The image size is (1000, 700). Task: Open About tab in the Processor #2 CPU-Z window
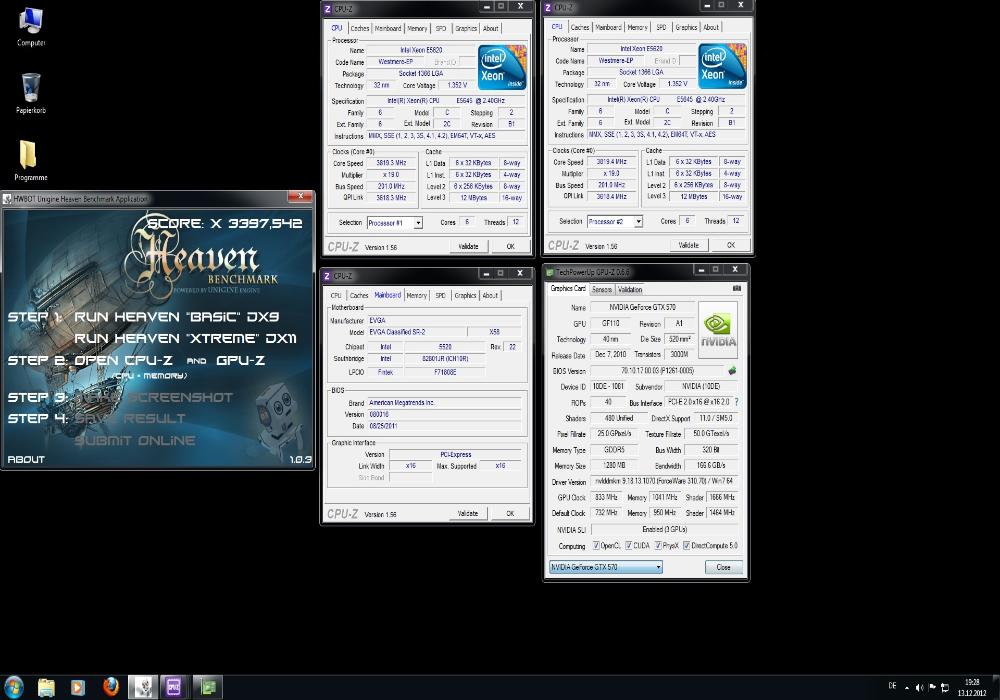click(710, 27)
